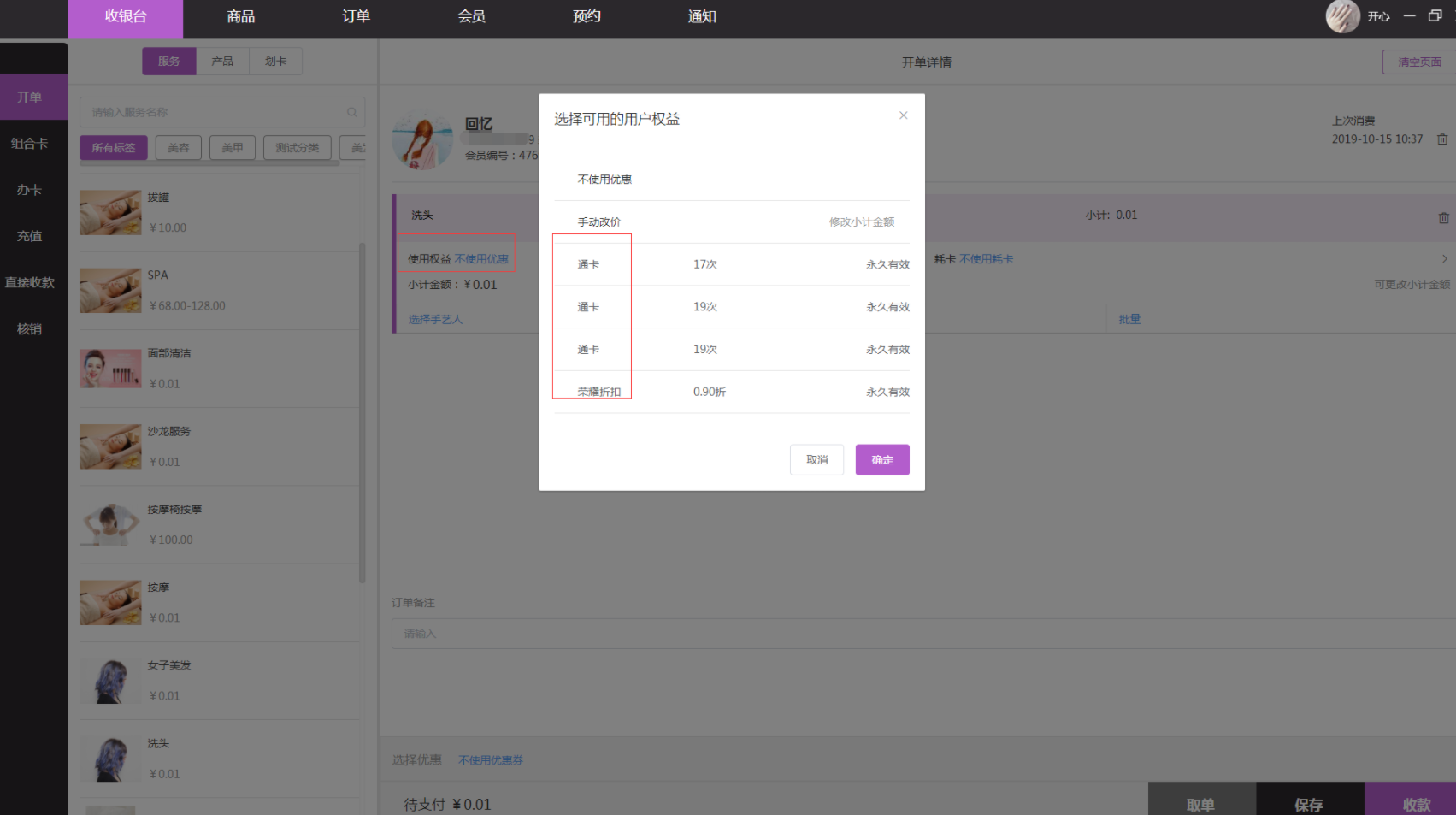Click the 清空页面 button

(x=1419, y=62)
